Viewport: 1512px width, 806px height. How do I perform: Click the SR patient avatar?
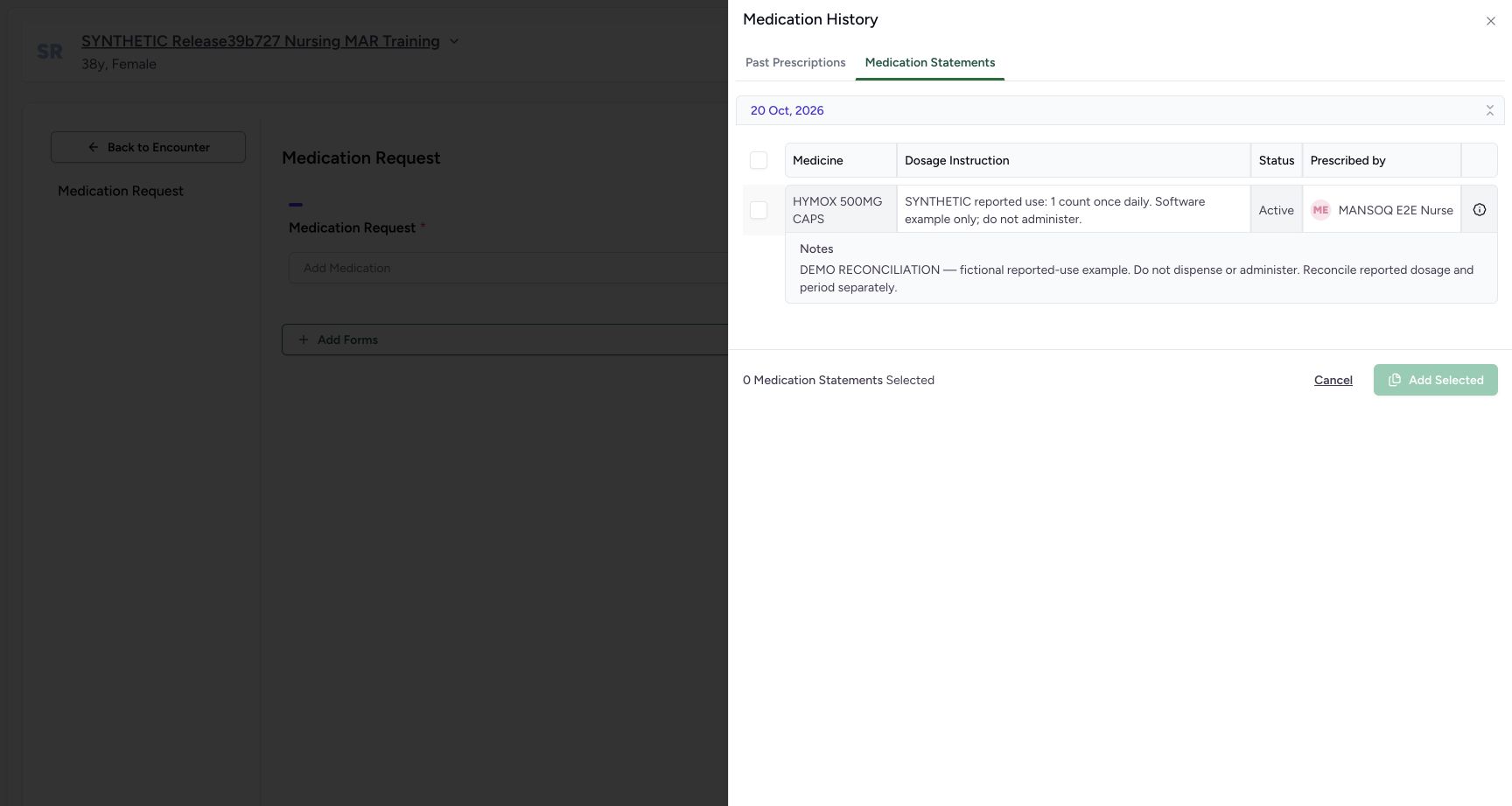coord(50,52)
